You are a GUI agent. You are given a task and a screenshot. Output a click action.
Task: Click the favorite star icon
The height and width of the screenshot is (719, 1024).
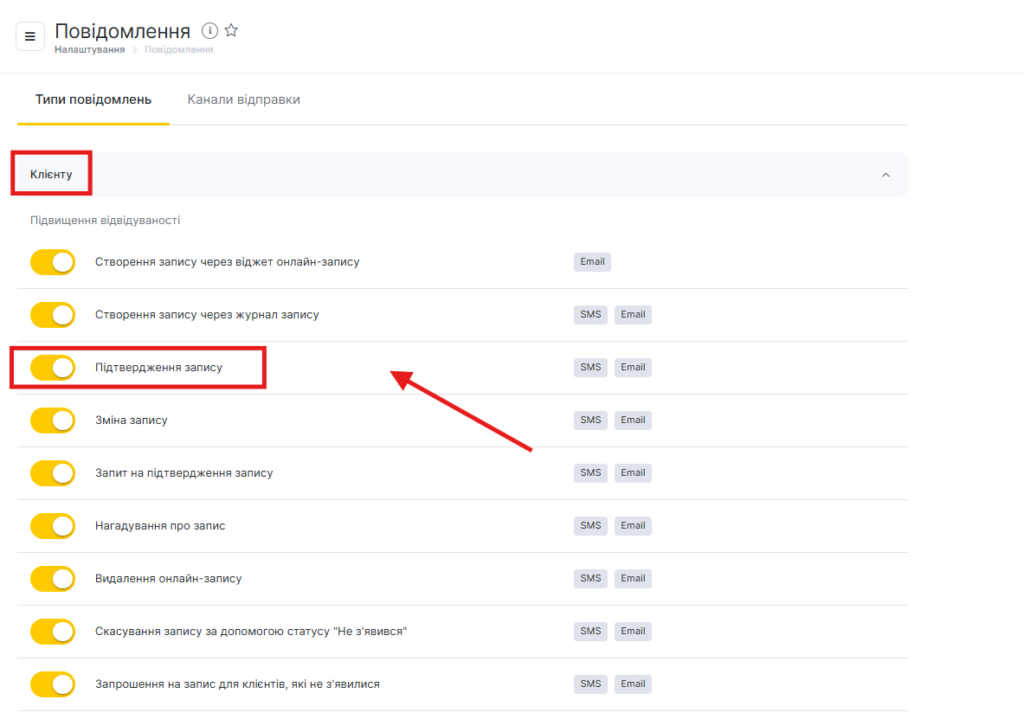(231, 31)
